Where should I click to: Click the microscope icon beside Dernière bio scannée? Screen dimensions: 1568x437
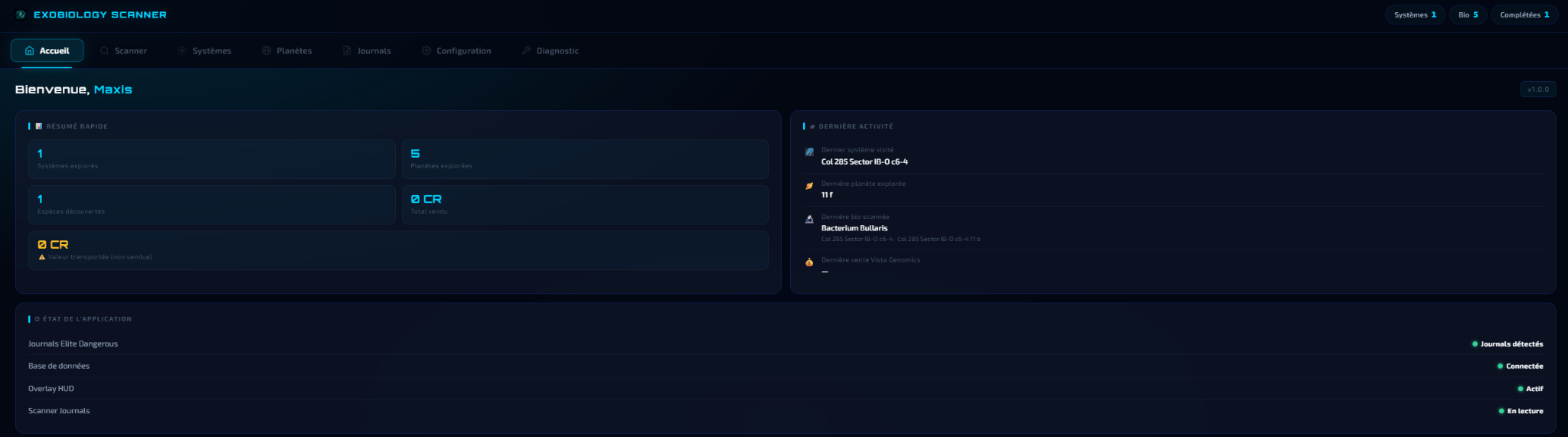[x=809, y=219]
